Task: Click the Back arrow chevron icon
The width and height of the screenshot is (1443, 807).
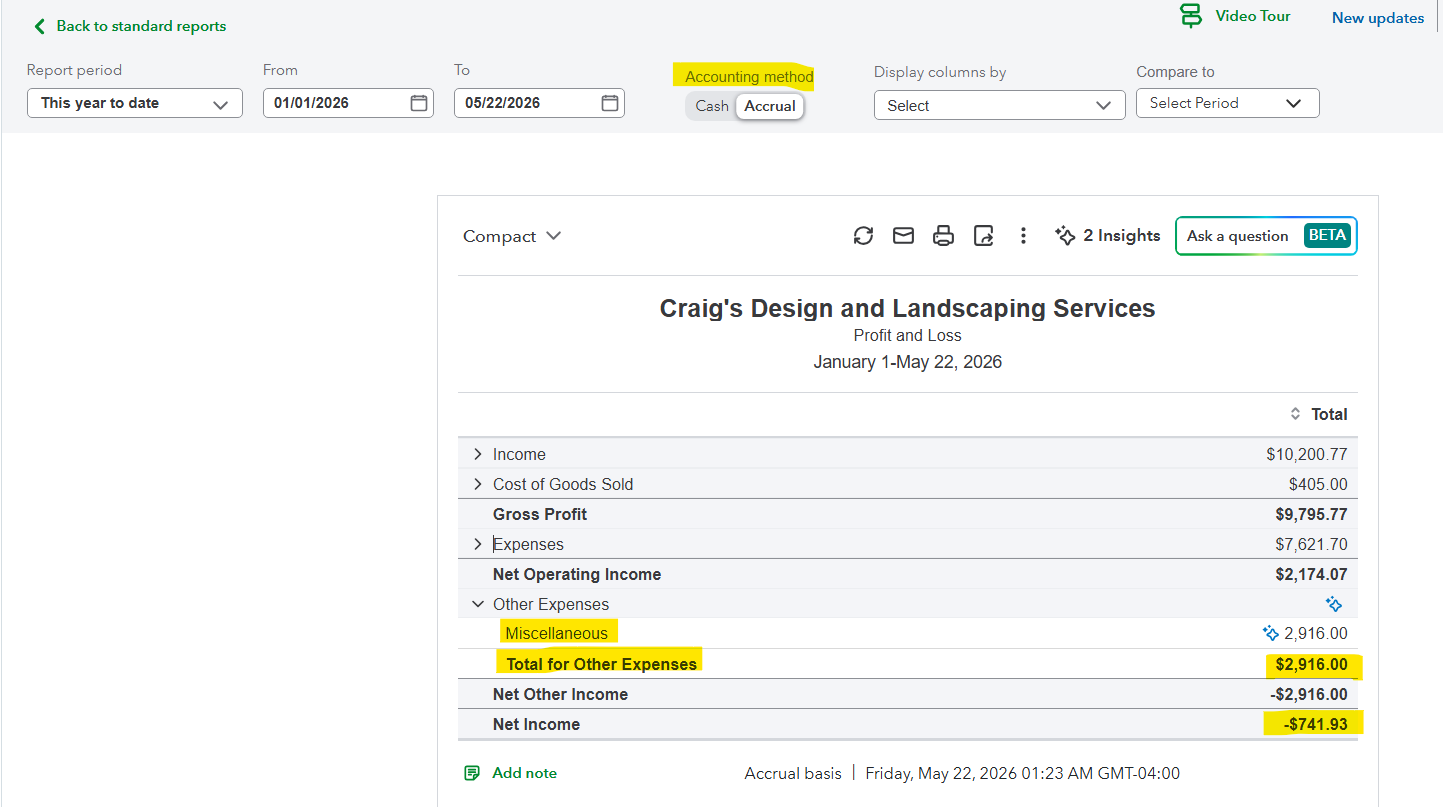Action: (x=39, y=26)
